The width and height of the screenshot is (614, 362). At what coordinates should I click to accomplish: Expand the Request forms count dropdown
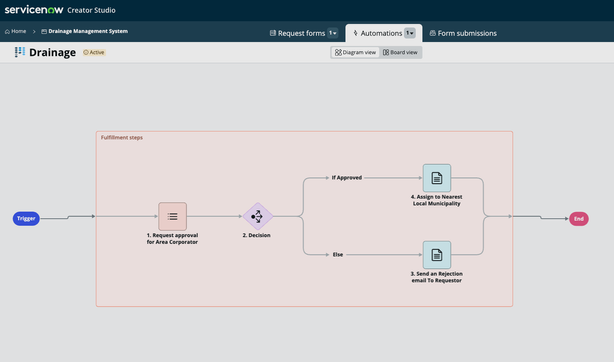coord(333,33)
